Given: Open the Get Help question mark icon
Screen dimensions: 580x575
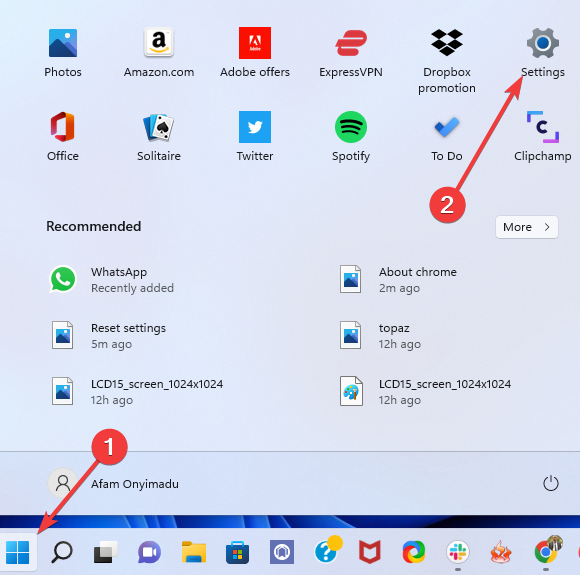Looking at the screenshot, I should [x=327, y=551].
